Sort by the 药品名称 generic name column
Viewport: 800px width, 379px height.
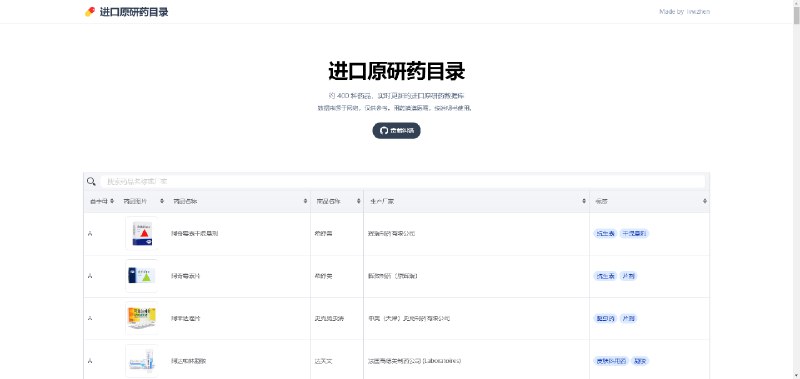tap(239, 201)
